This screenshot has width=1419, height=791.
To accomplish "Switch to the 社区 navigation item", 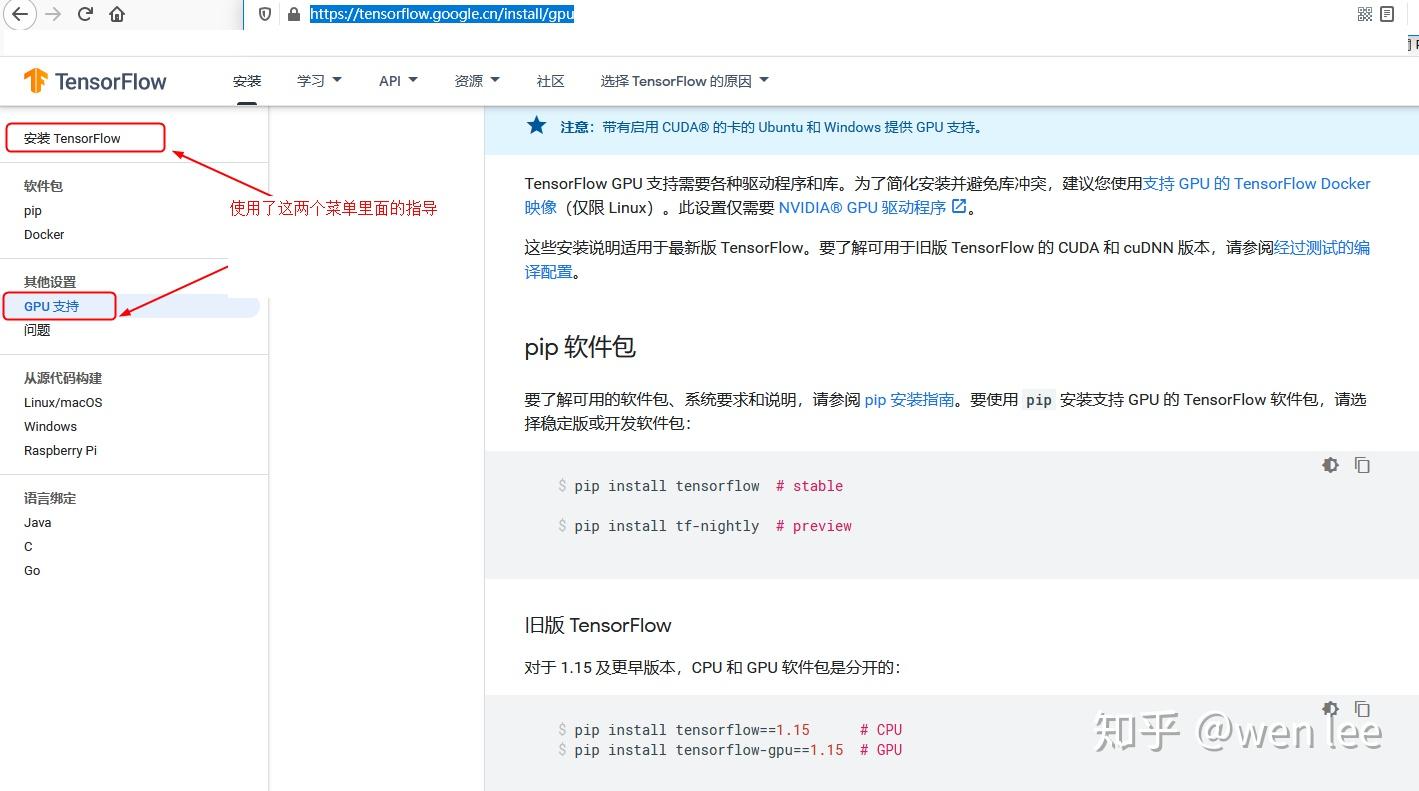I will 550,80.
